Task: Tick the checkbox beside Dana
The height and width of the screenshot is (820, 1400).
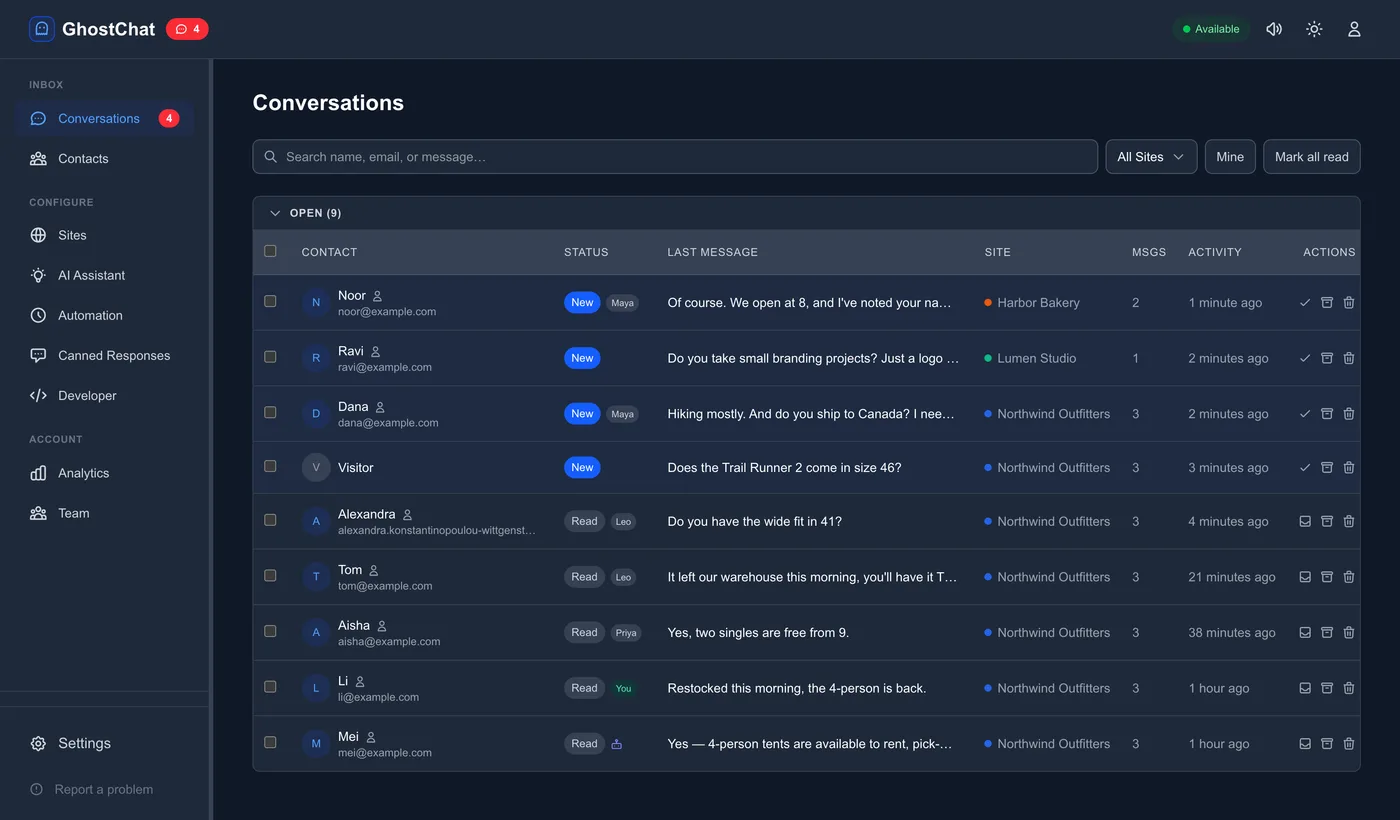Action: (x=270, y=412)
